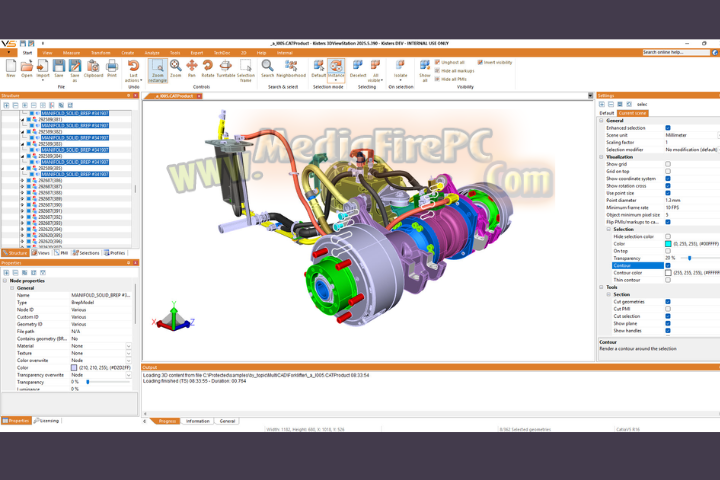Image resolution: width=720 pixels, height=480 pixels.
Task: Click the Neighborhood search icon
Action: point(291,66)
